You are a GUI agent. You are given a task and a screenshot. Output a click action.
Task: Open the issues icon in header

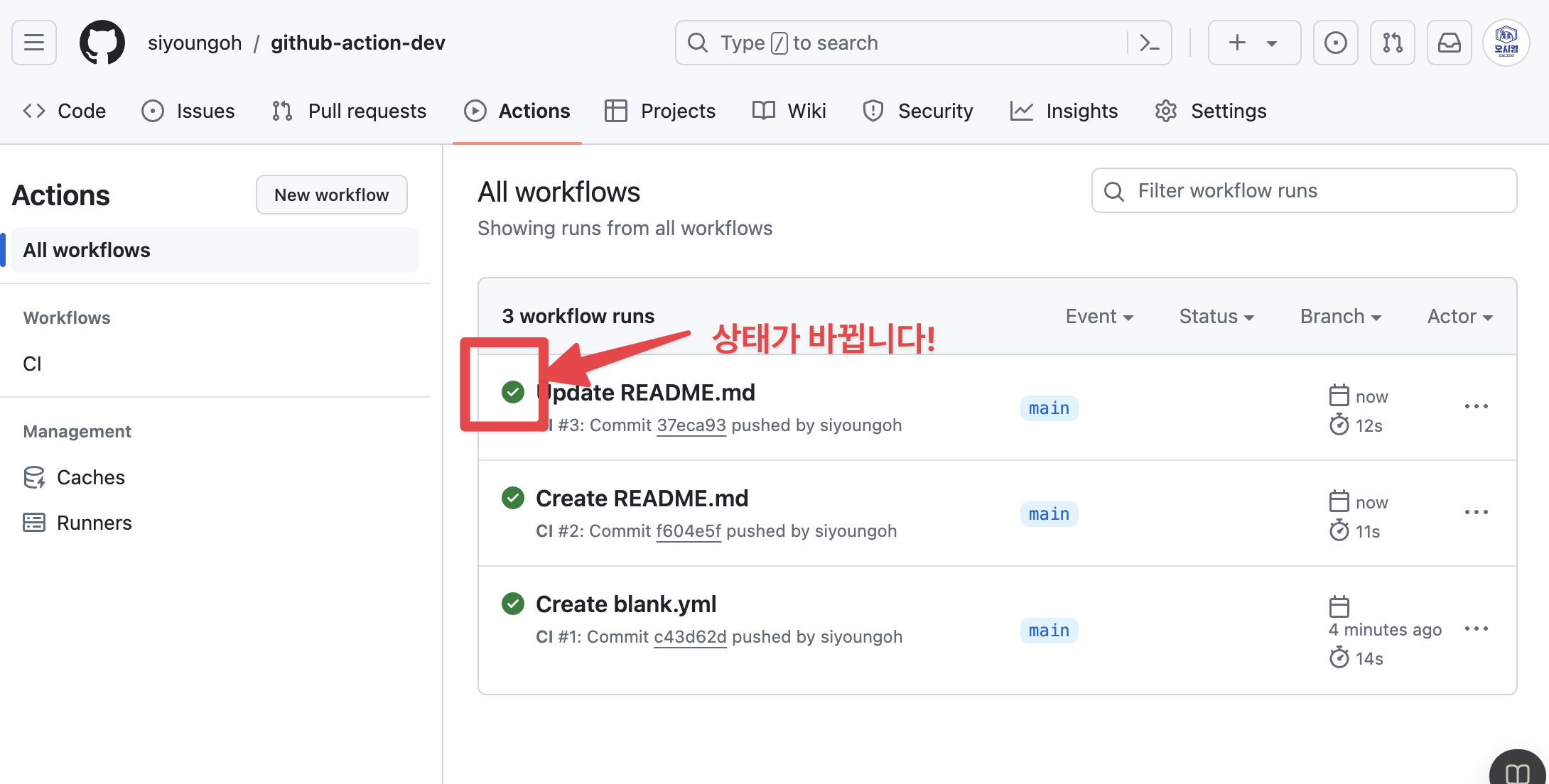coord(1335,43)
